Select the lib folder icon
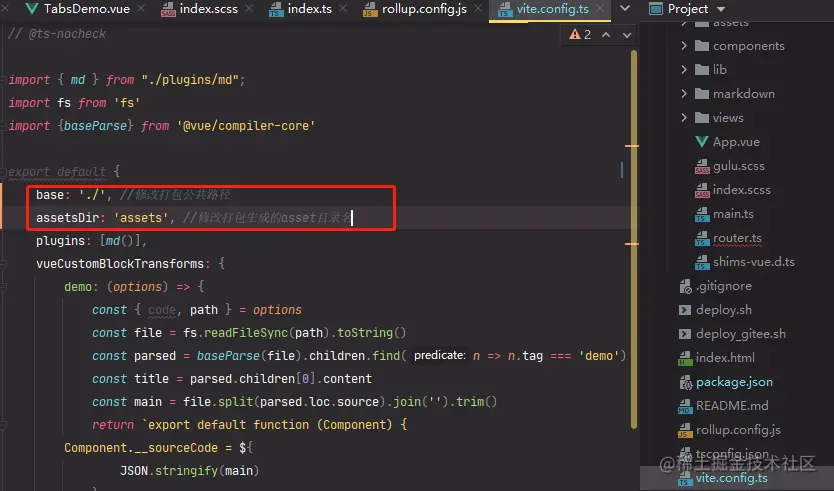This screenshot has width=834, height=491. [x=702, y=70]
